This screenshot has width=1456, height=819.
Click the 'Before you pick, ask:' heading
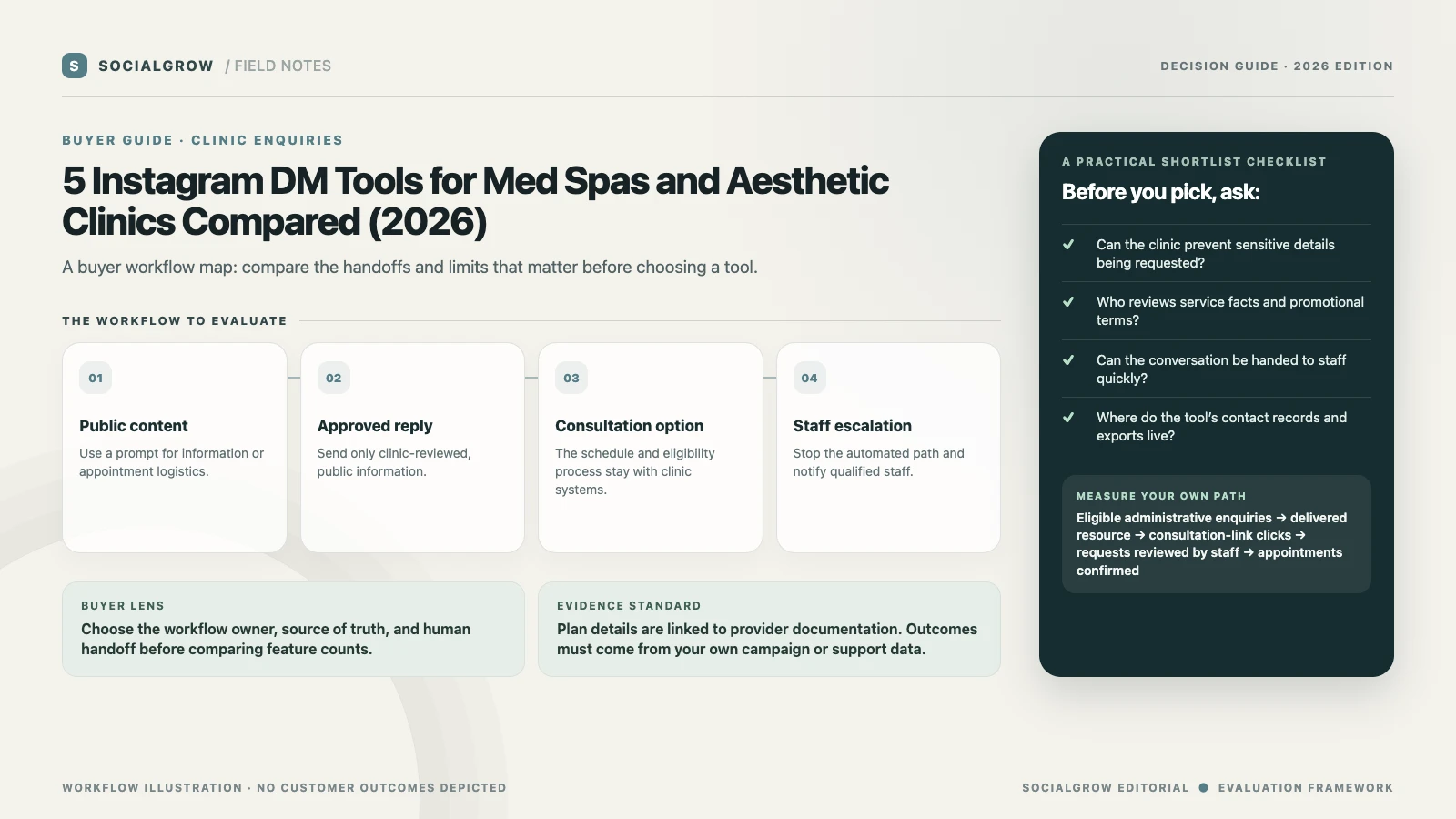point(1161,192)
